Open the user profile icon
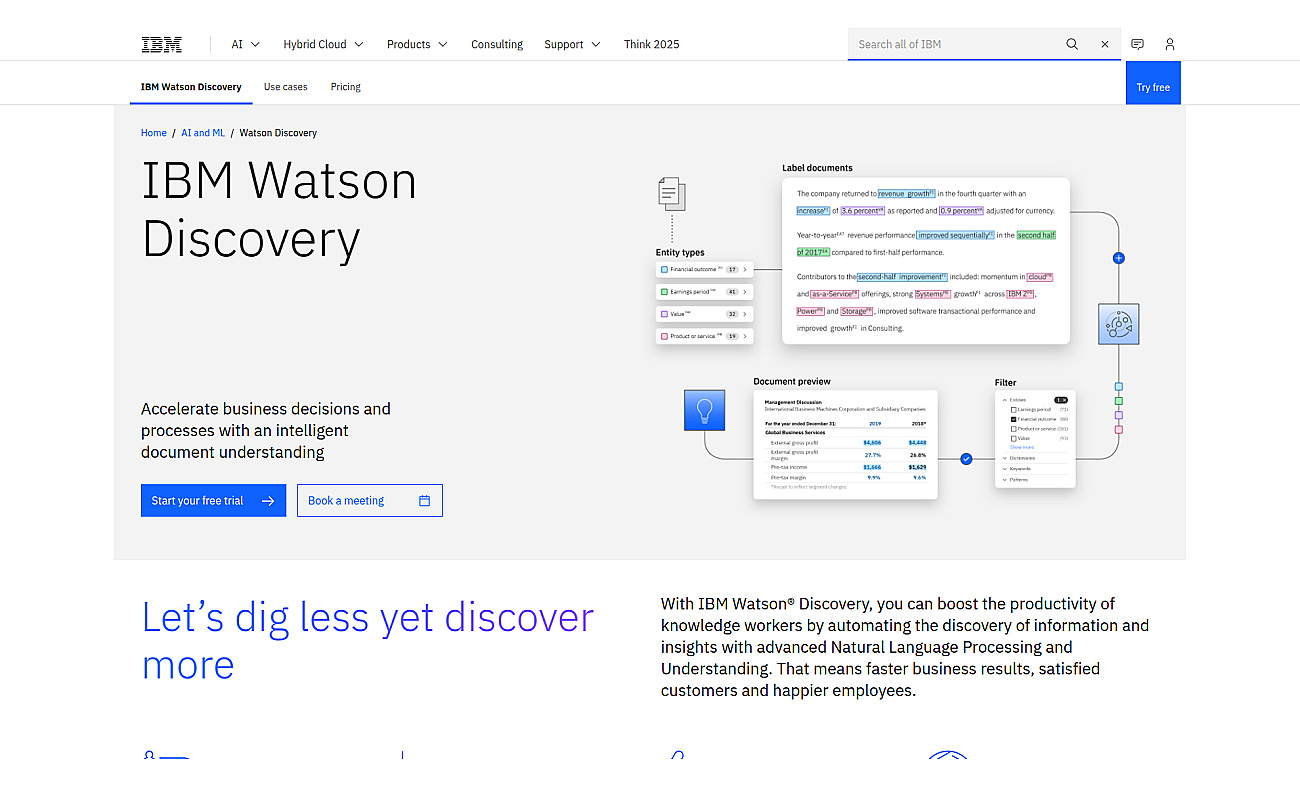The width and height of the screenshot is (1300, 788). click(x=1170, y=44)
